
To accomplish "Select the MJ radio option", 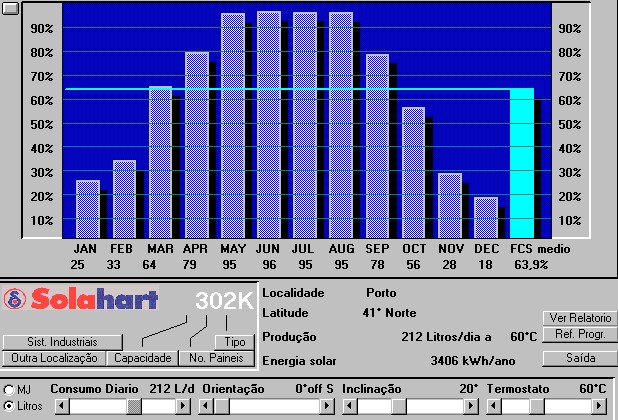I will tap(9, 390).
